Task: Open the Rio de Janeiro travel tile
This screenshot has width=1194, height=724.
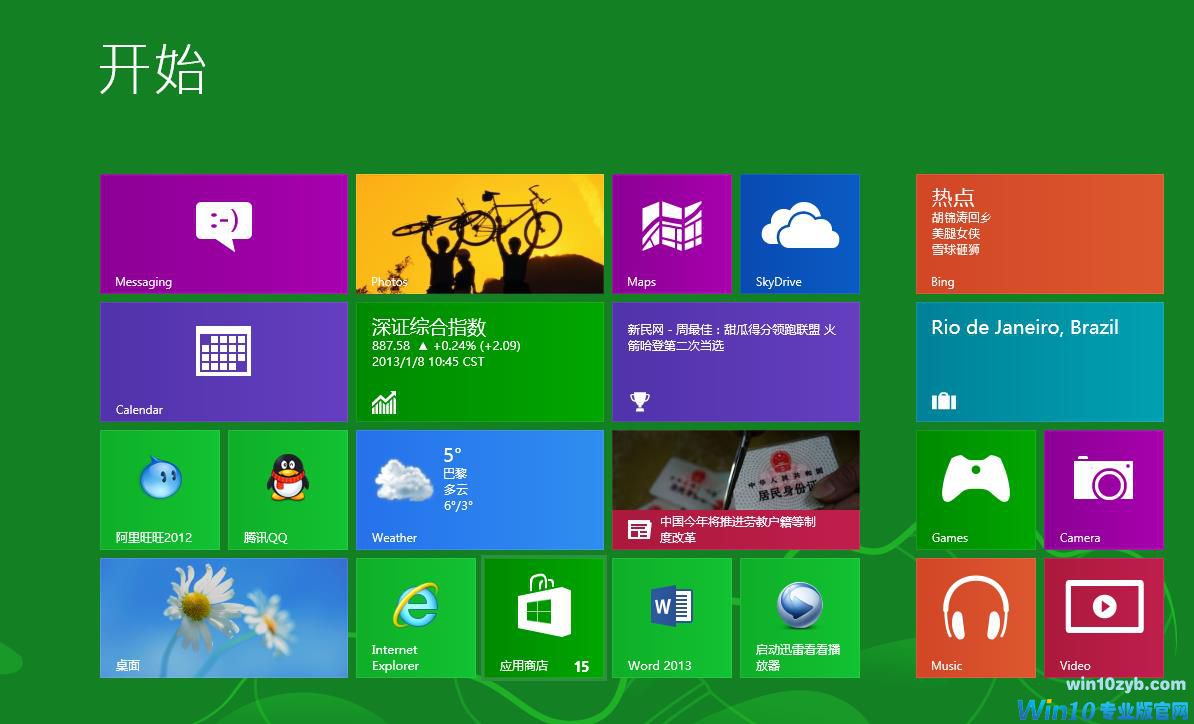Action: pyautogui.click(x=1039, y=361)
